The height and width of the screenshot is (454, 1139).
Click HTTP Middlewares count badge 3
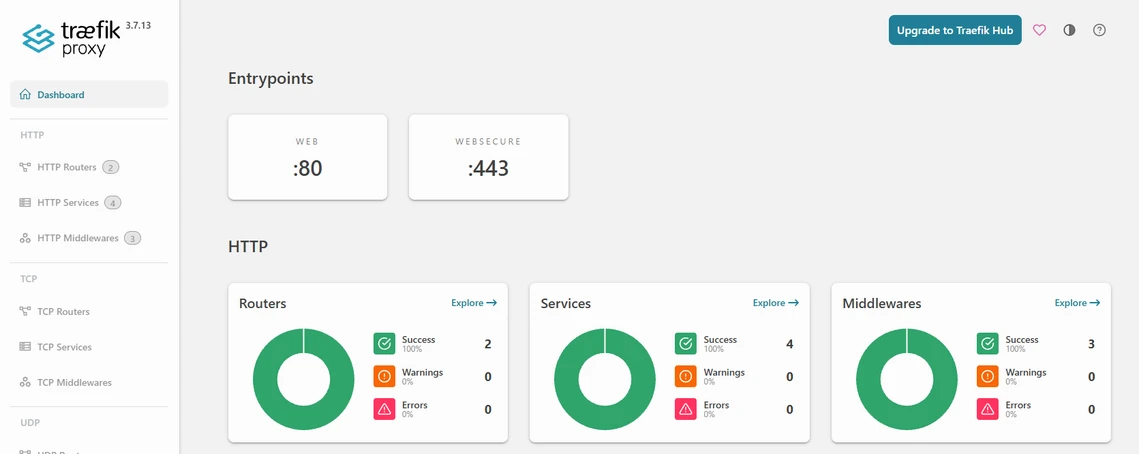coord(132,238)
